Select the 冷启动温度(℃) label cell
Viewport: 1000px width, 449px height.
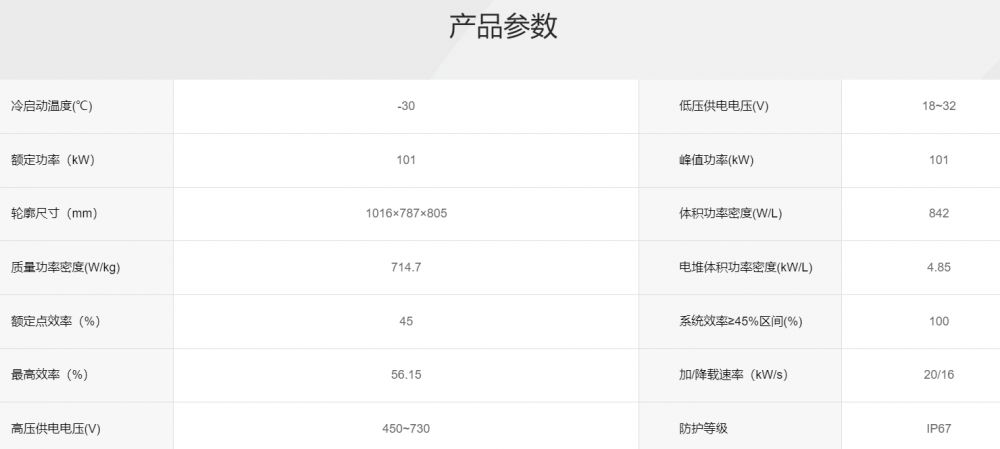(87, 107)
